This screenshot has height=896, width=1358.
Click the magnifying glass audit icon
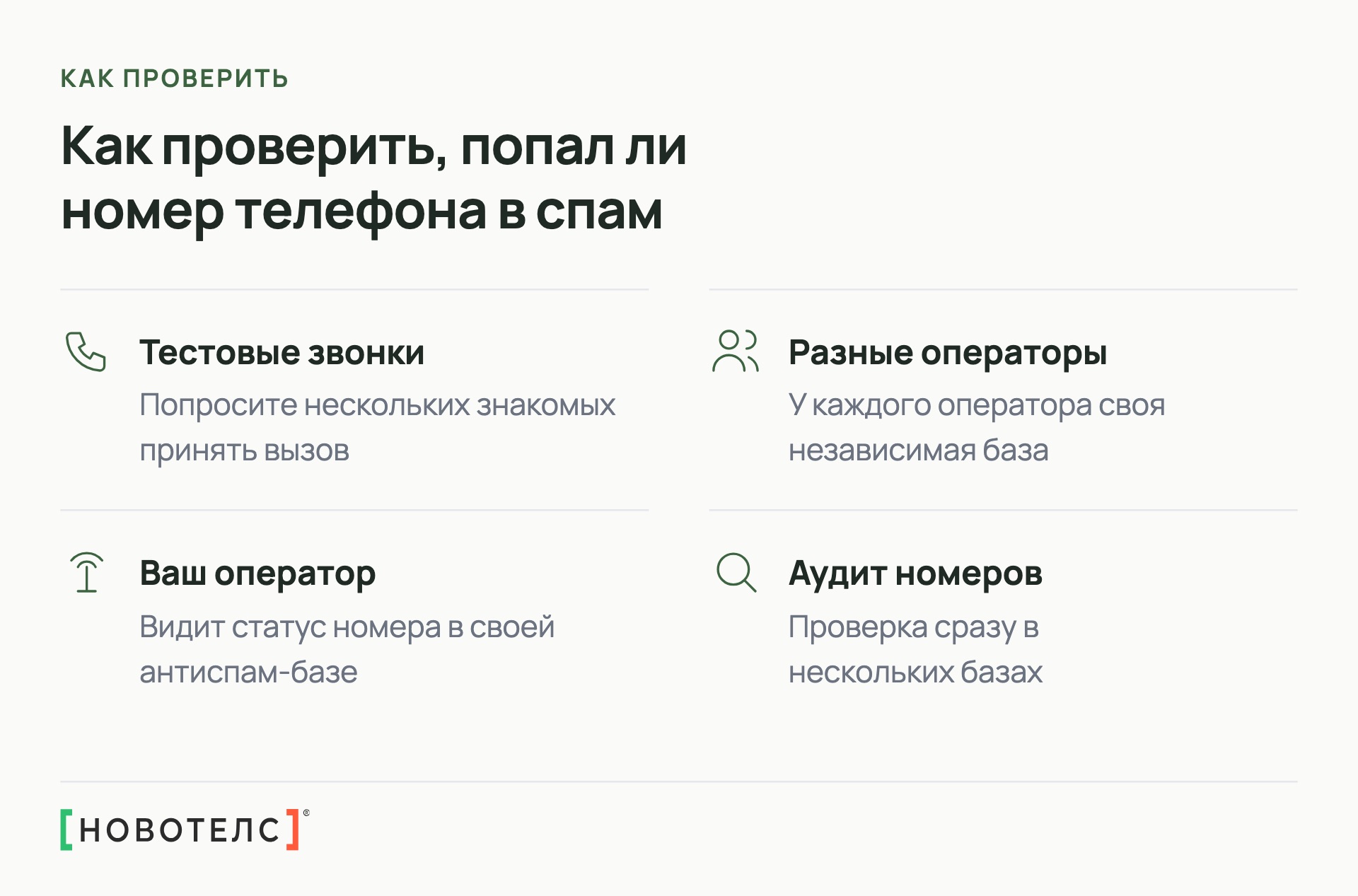(736, 572)
